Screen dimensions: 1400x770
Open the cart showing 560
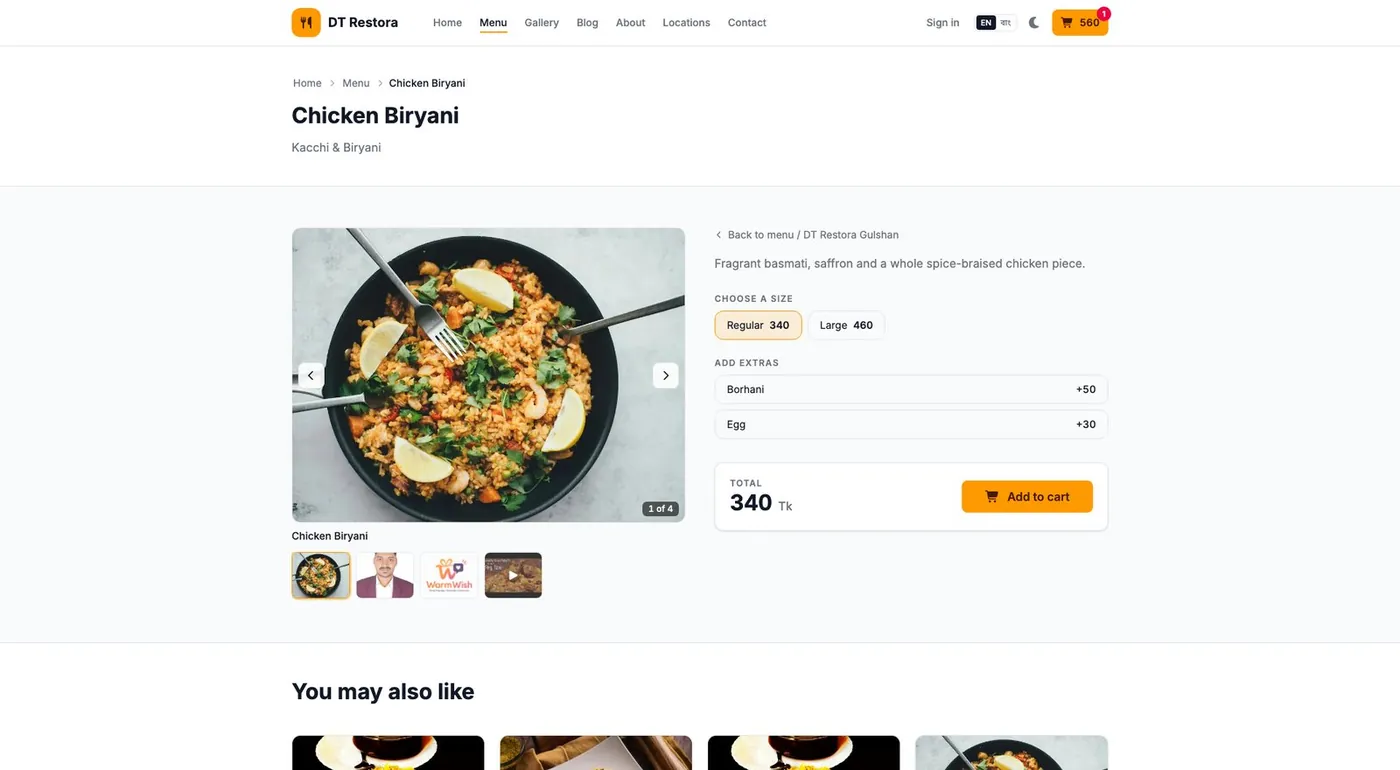1080,22
